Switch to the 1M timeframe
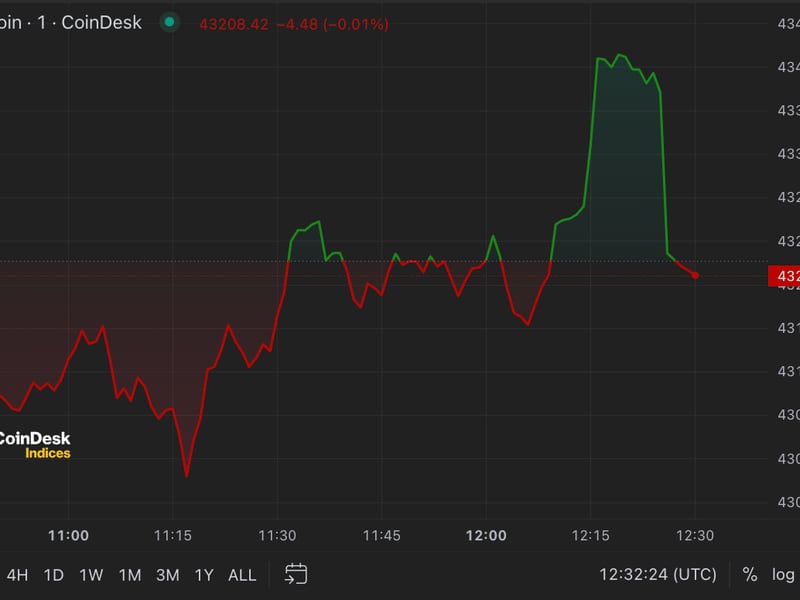This screenshot has width=800, height=600. coord(130,575)
